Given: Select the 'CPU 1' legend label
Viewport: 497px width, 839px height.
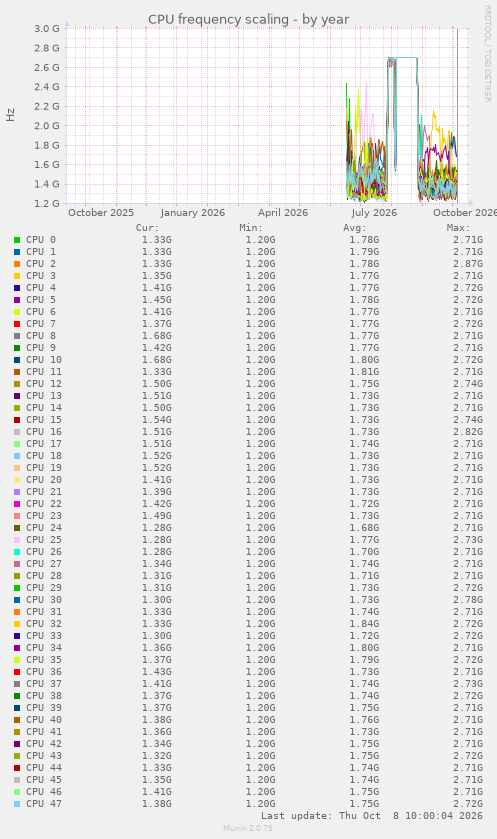Looking at the screenshot, I should tap(41, 251).
